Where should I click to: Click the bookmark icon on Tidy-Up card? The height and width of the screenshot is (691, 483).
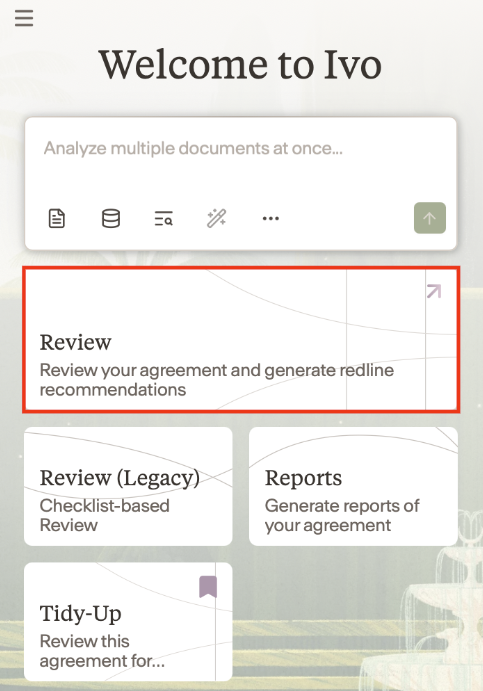tap(208, 587)
